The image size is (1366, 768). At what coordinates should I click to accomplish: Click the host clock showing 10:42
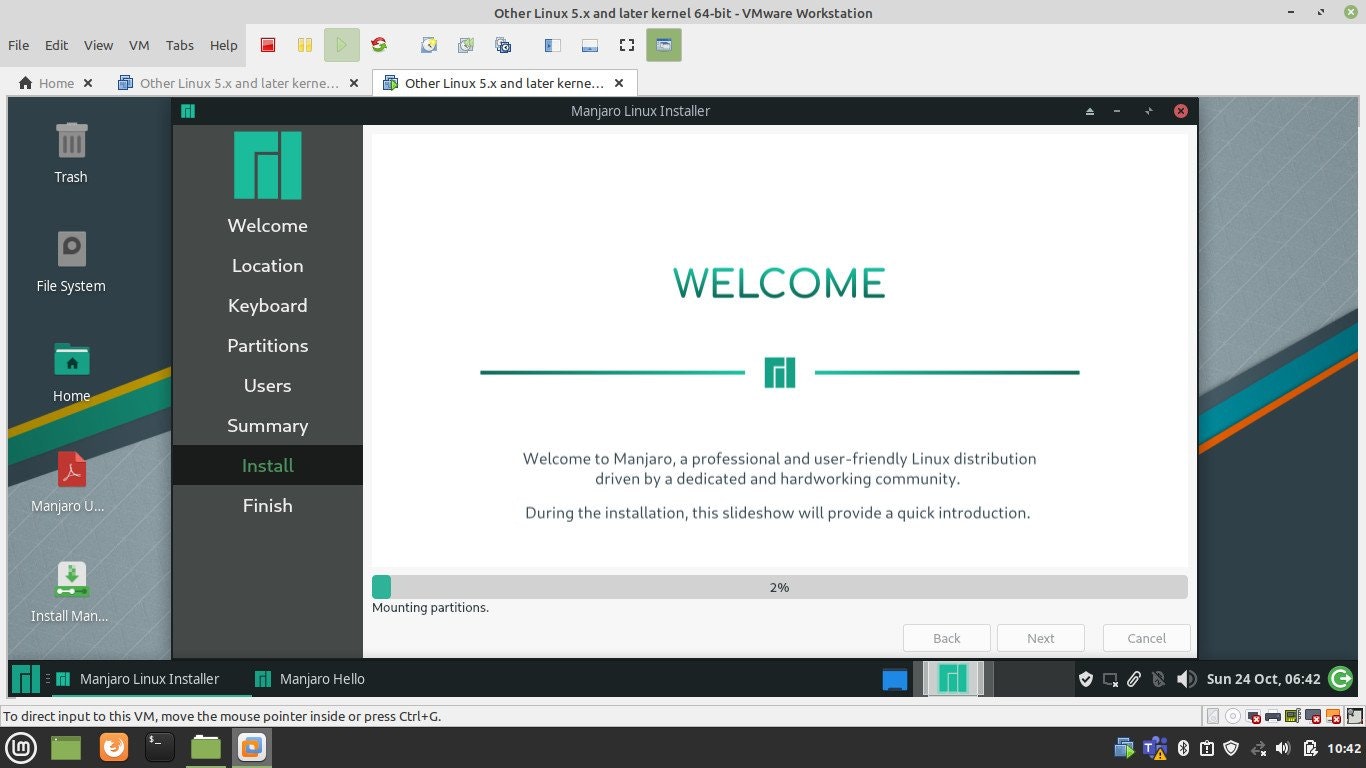(1344, 748)
